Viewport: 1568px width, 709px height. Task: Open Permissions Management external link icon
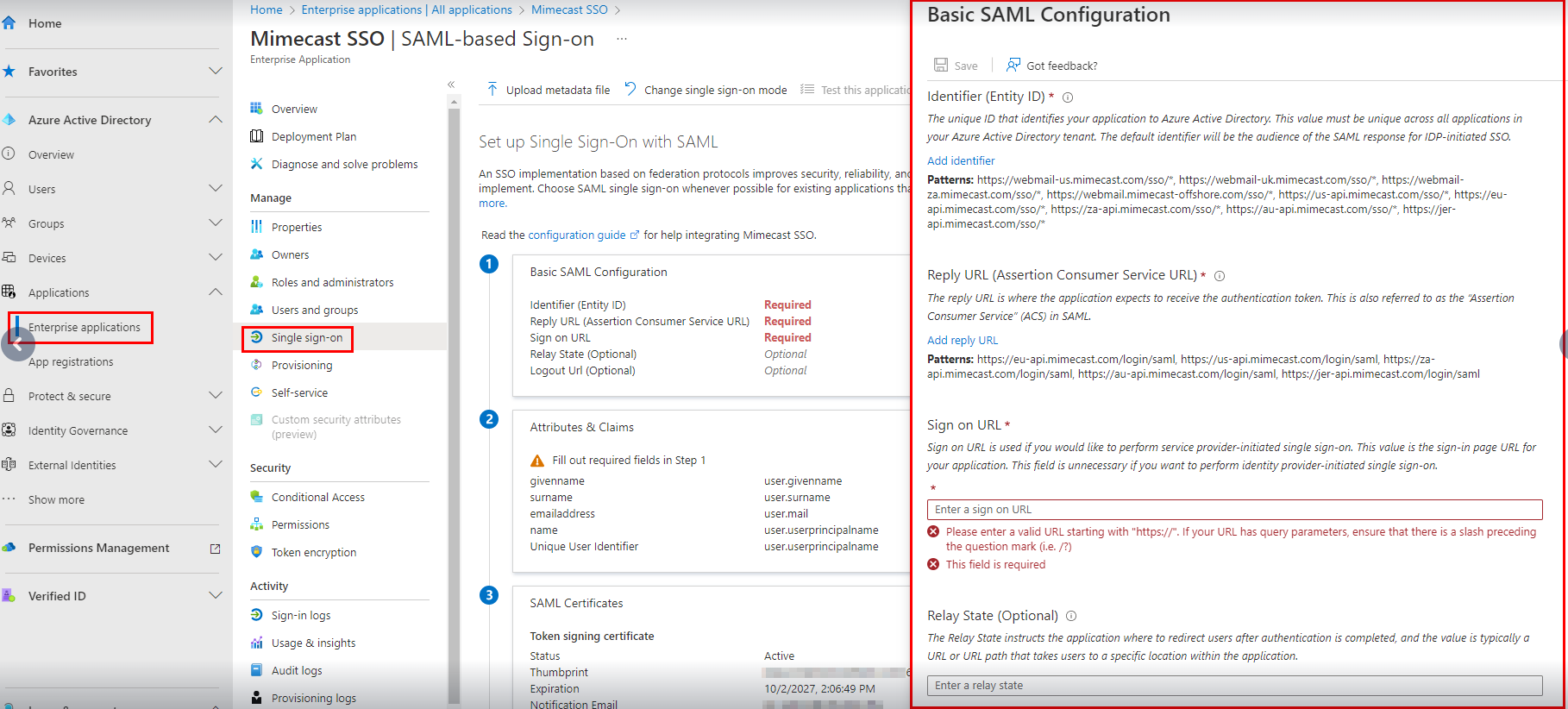[x=216, y=549]
